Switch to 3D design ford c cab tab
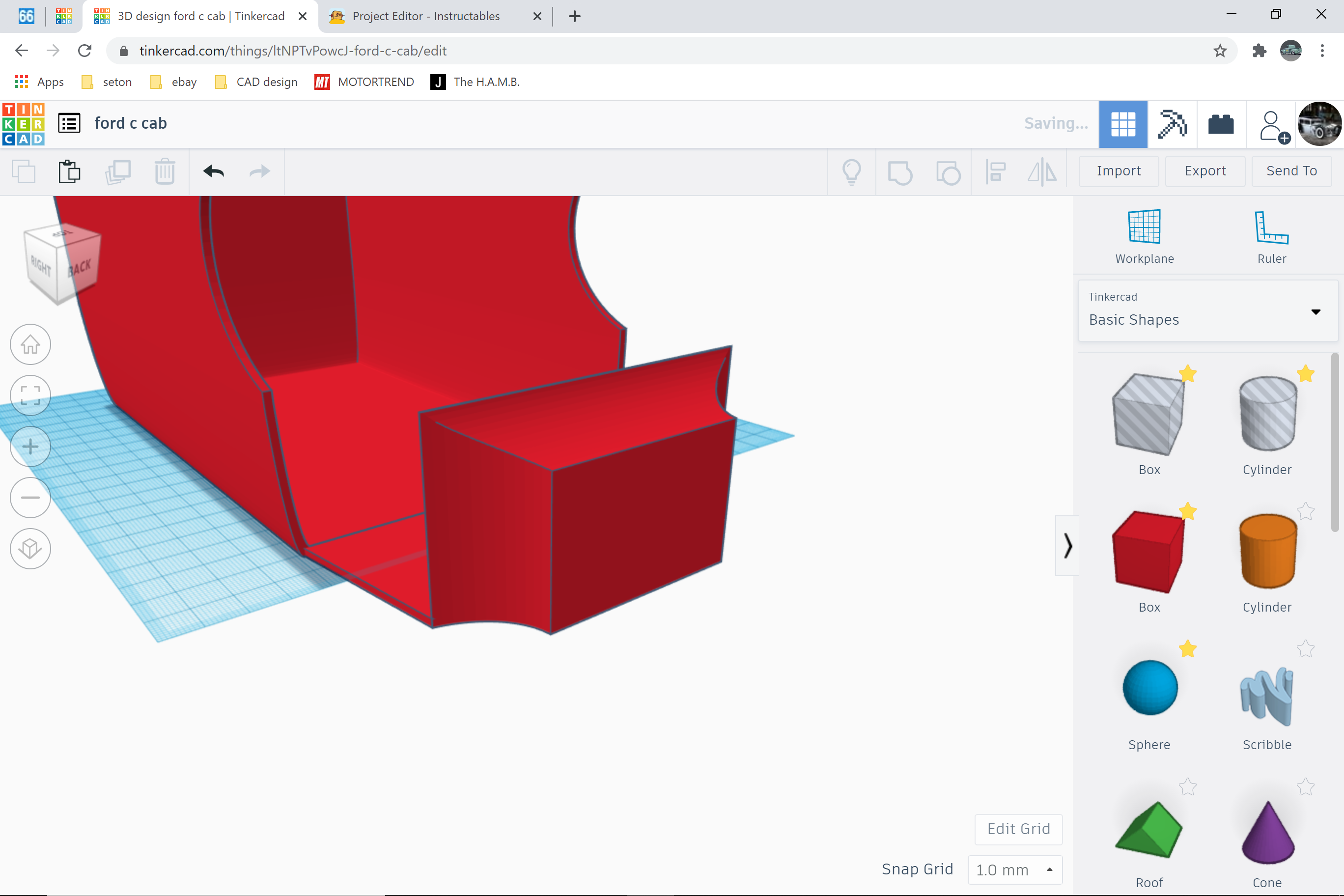Image resolution: width=1344 pixels, height=896 pixels. point(200,16)
